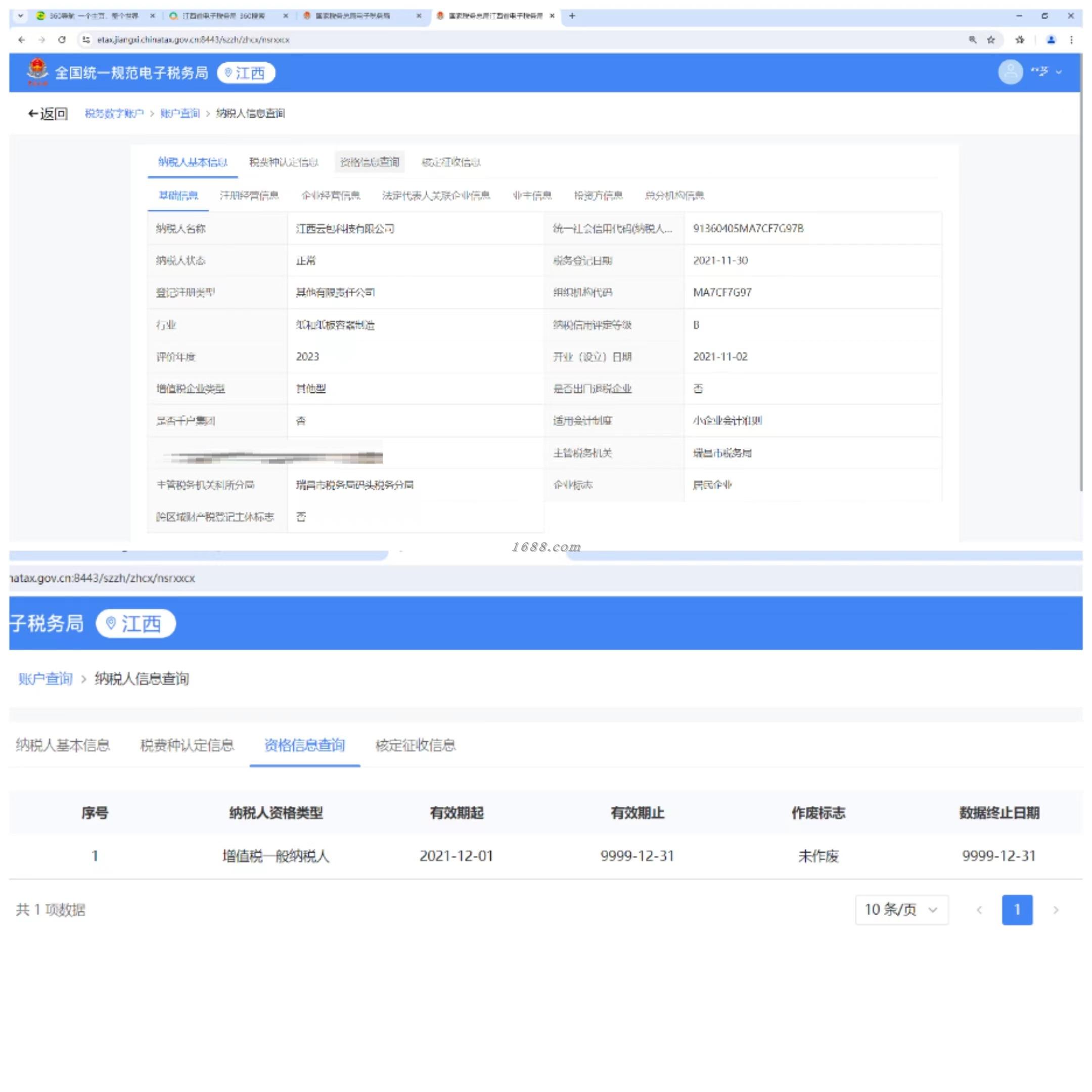Open the browser extensions puzzle icon
The height and width of the screenshot is (1092, 1092).
pyautogui.click(x=1020, y=39)
